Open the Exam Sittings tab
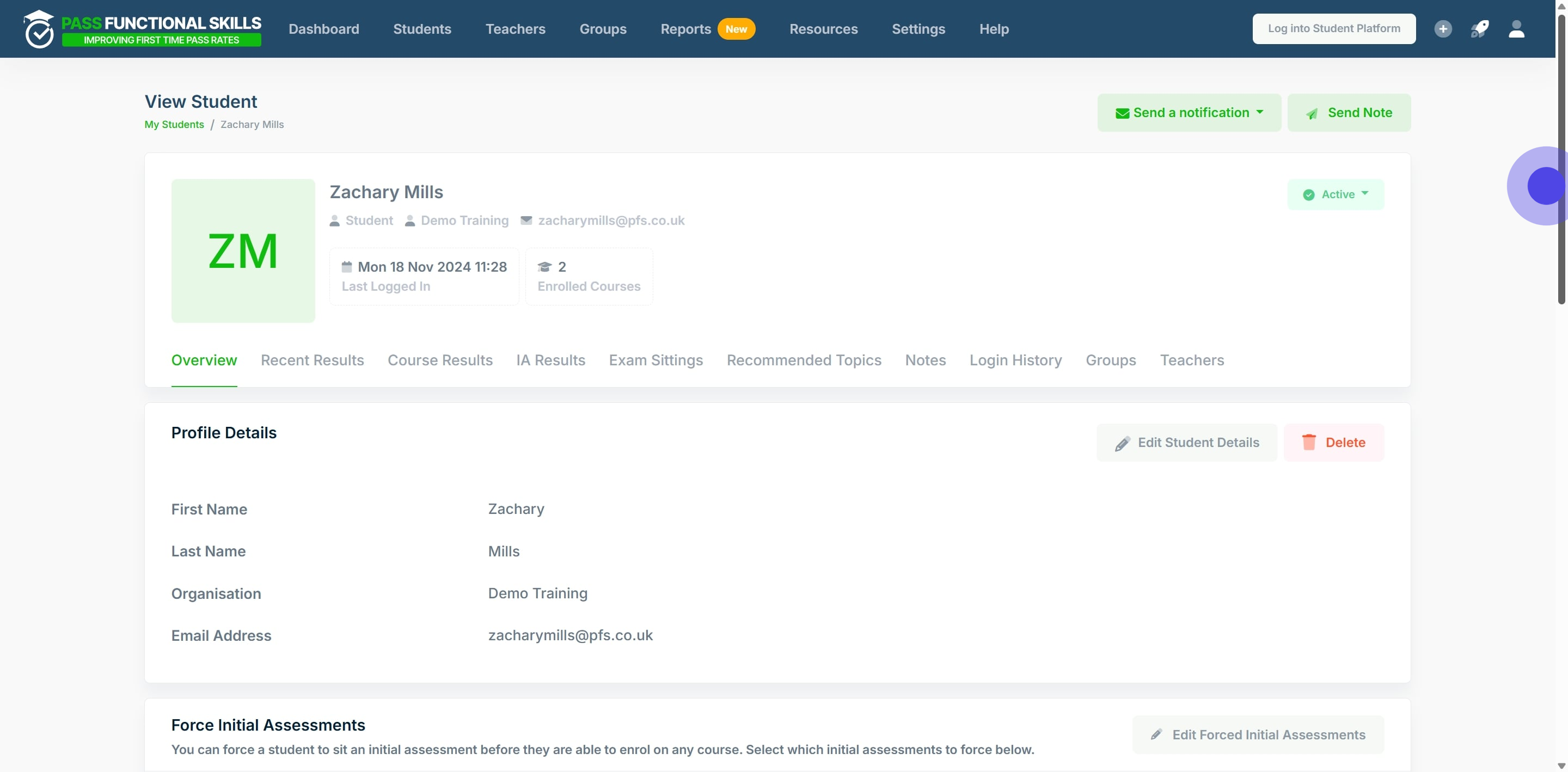This screenshot has width=1568, height=772. 656,360
